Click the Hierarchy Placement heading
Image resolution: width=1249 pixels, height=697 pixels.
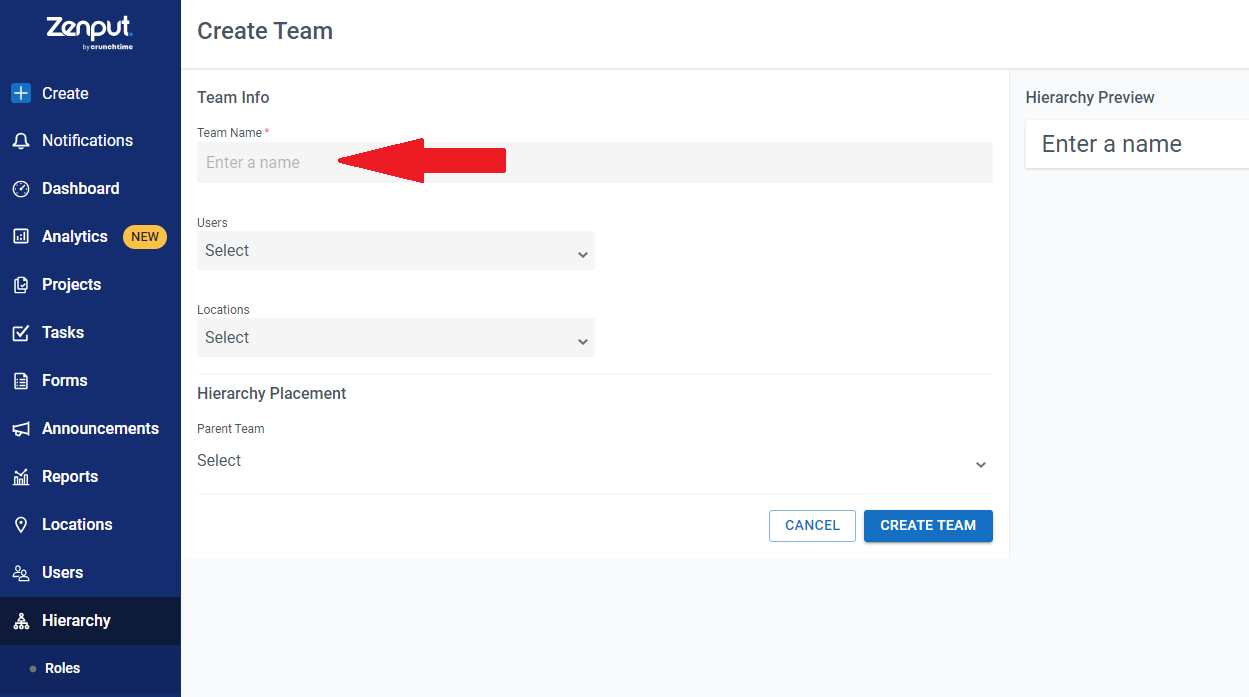click(272, 393)
